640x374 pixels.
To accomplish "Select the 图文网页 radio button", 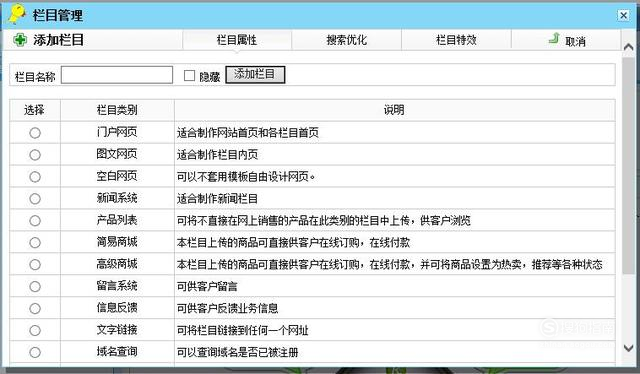I will 35,155.
